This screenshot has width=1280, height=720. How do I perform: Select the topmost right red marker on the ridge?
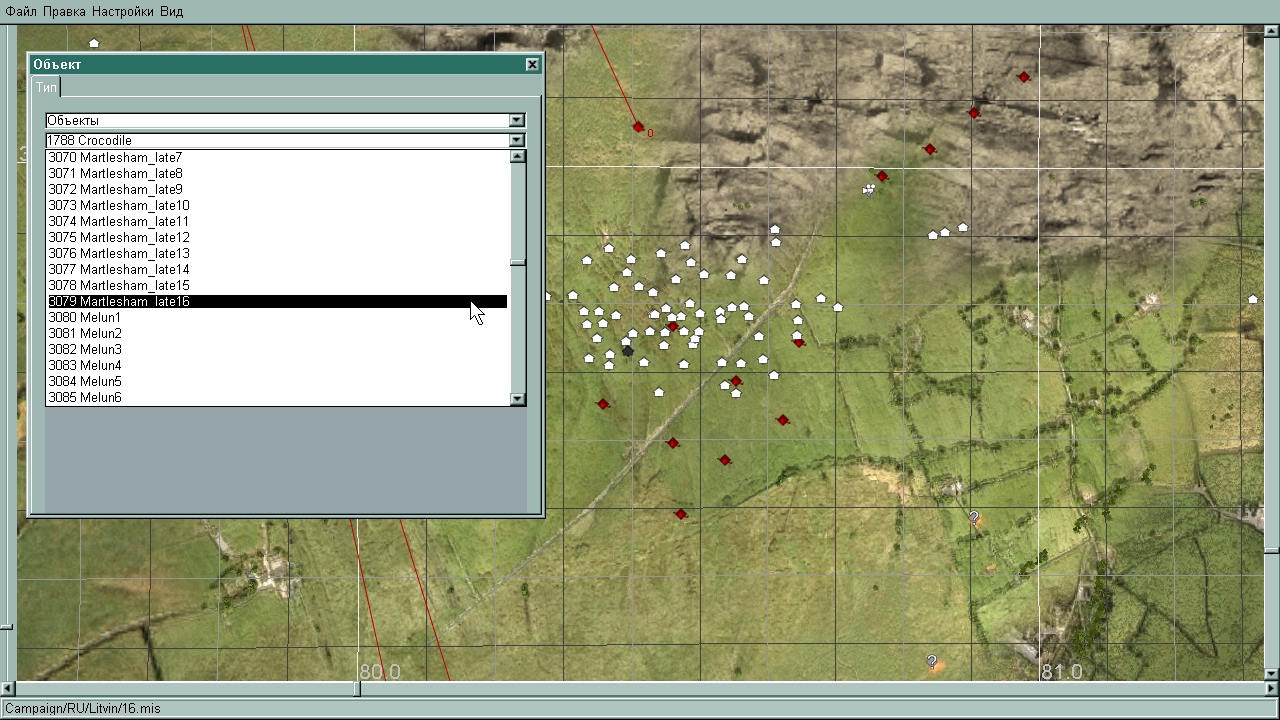click(1023, 77)
